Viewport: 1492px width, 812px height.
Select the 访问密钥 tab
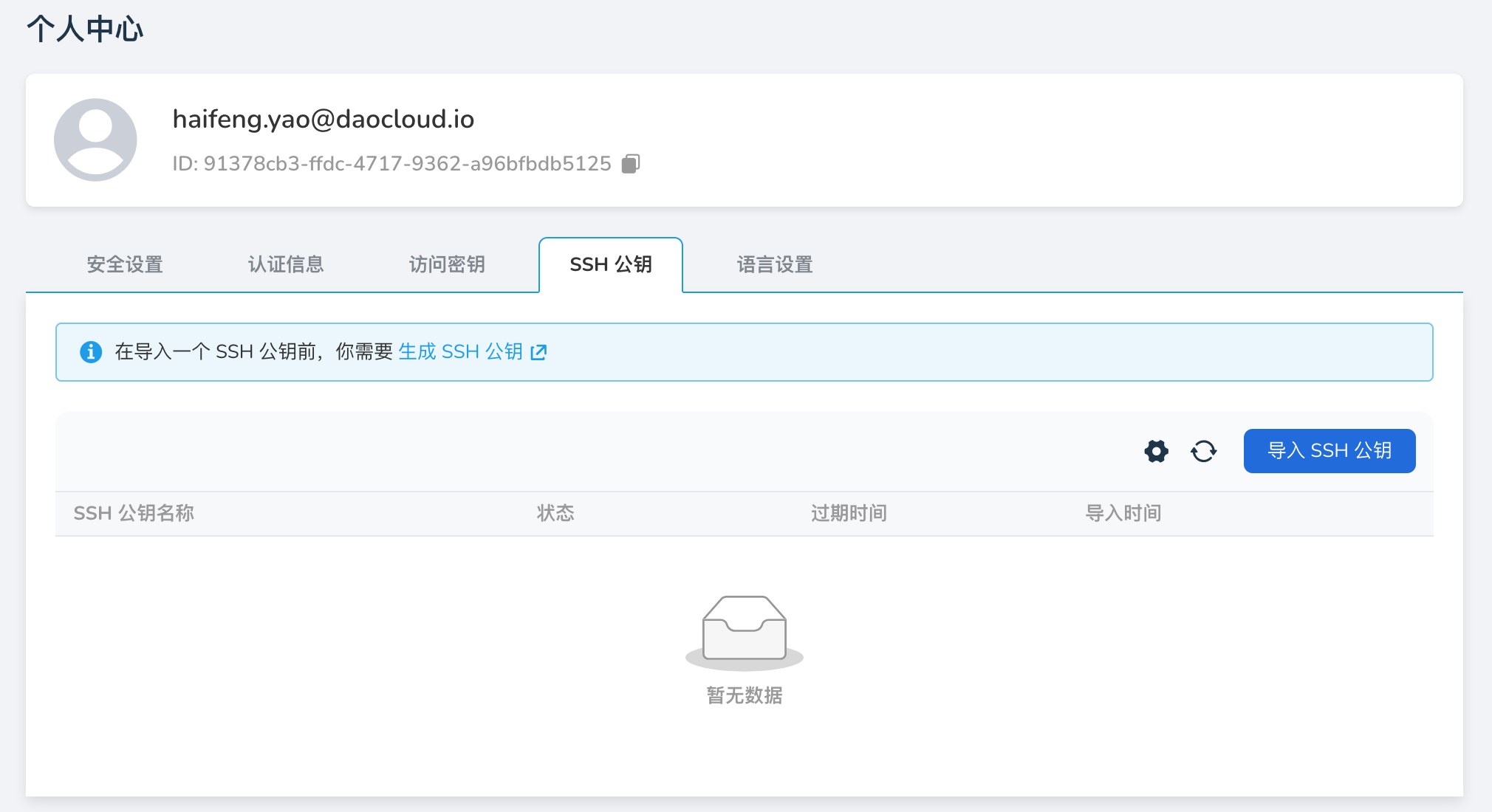tap(446, 264)
